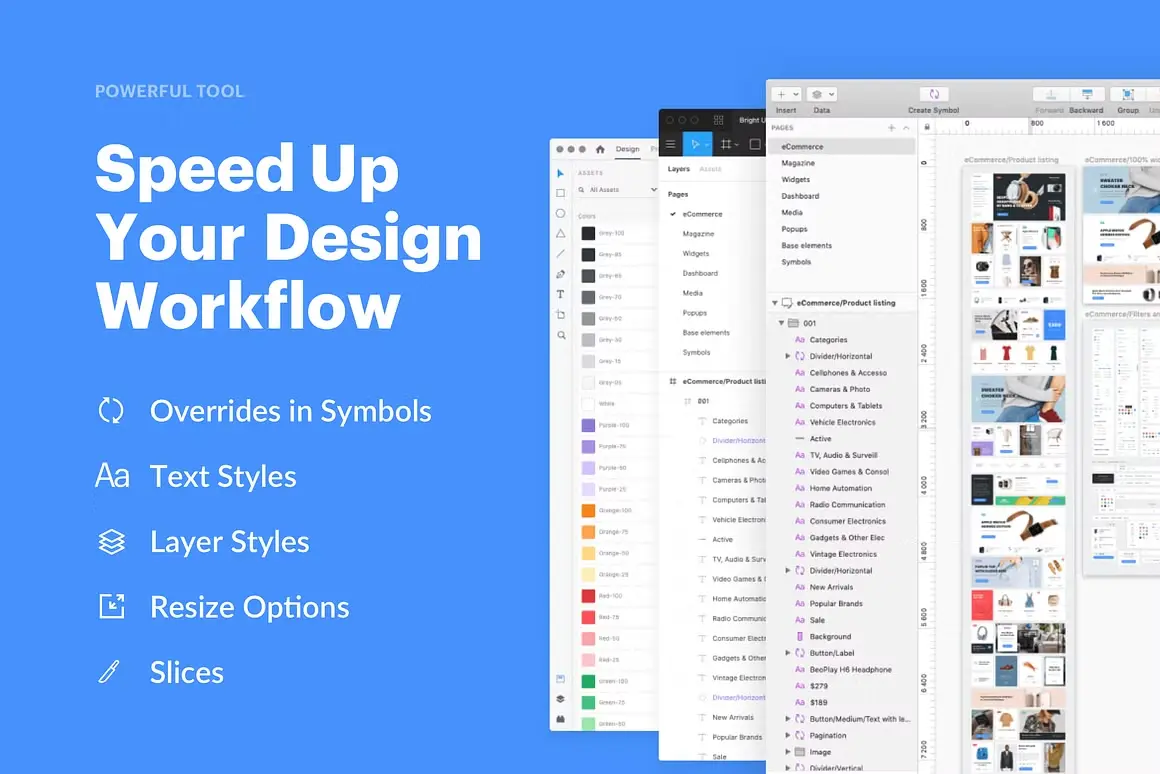Collapse the eCommerce/Product listing group

pyautogui.click(x=775, y=302)
